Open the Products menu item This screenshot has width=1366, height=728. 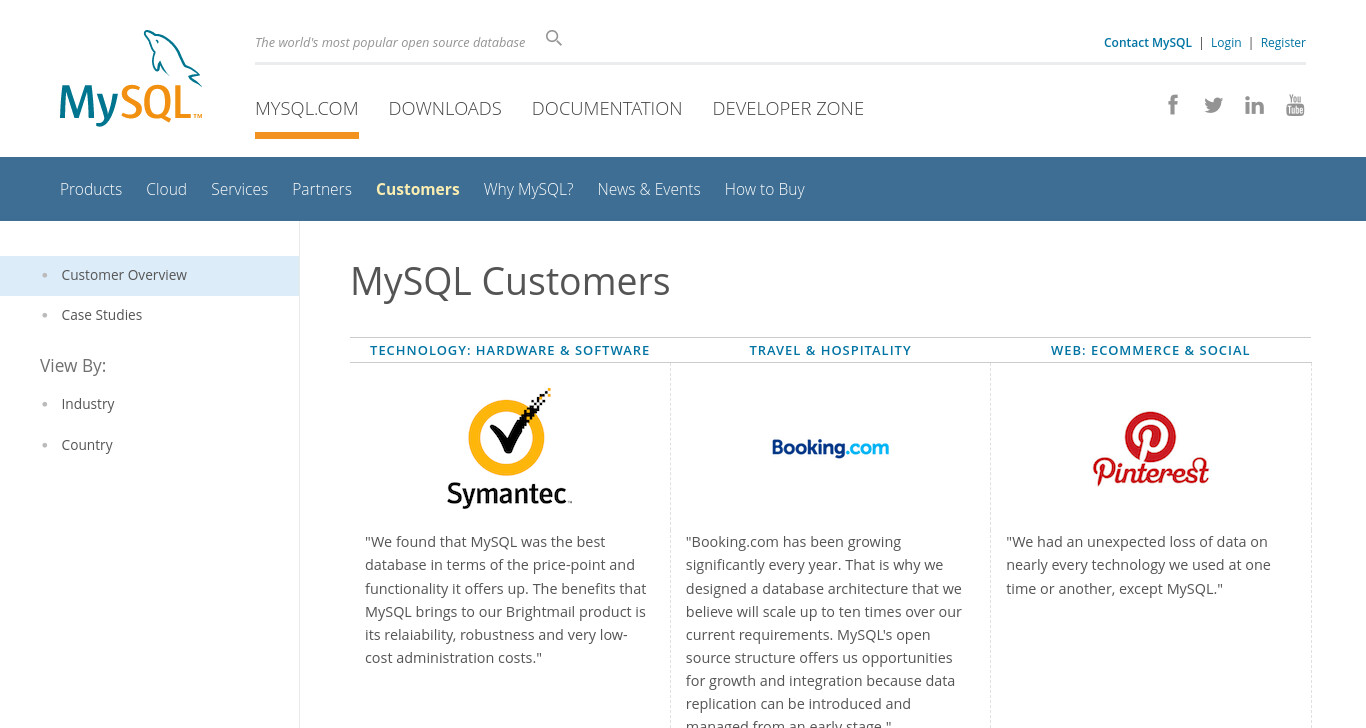click(x=91, y=189)
